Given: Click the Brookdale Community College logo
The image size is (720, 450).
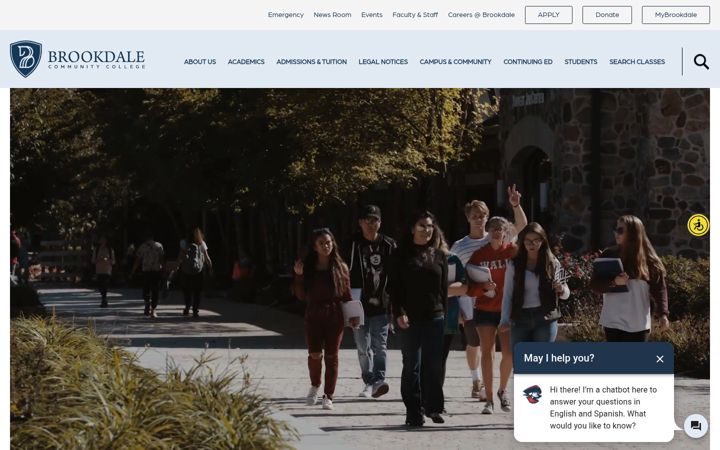Looking at the screenshot, I should [77, 59].
